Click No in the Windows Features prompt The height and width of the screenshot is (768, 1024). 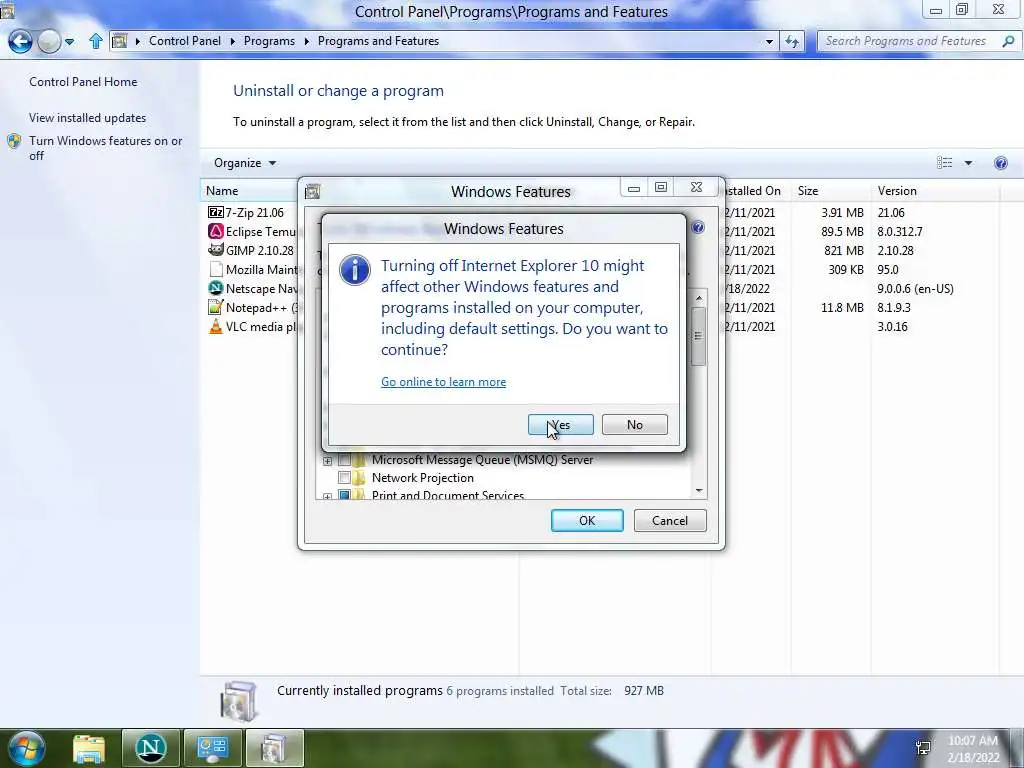[x=634, y=424]
